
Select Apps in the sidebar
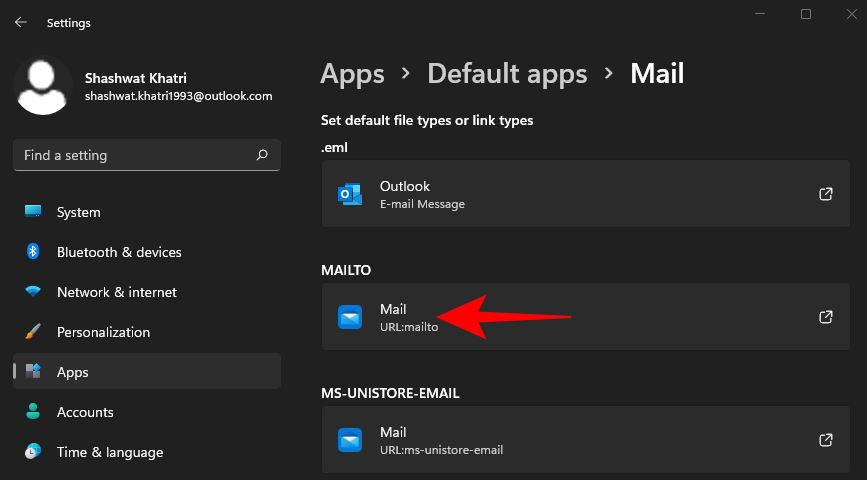click(72, 372)
